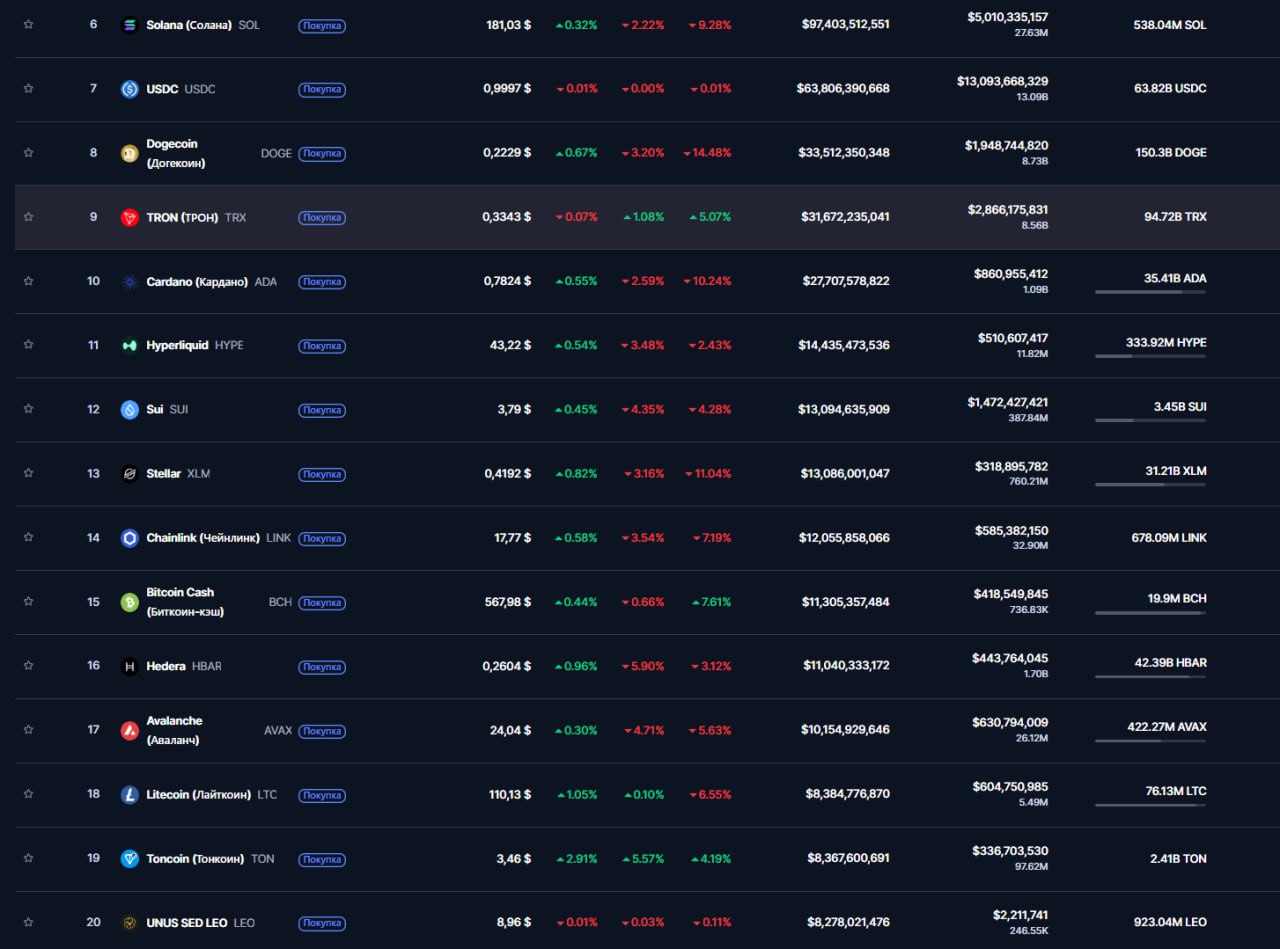The image size is (1280, 949).
Task: Click the Bitcoin Cash coin logo
Action: tap(129, 602)
